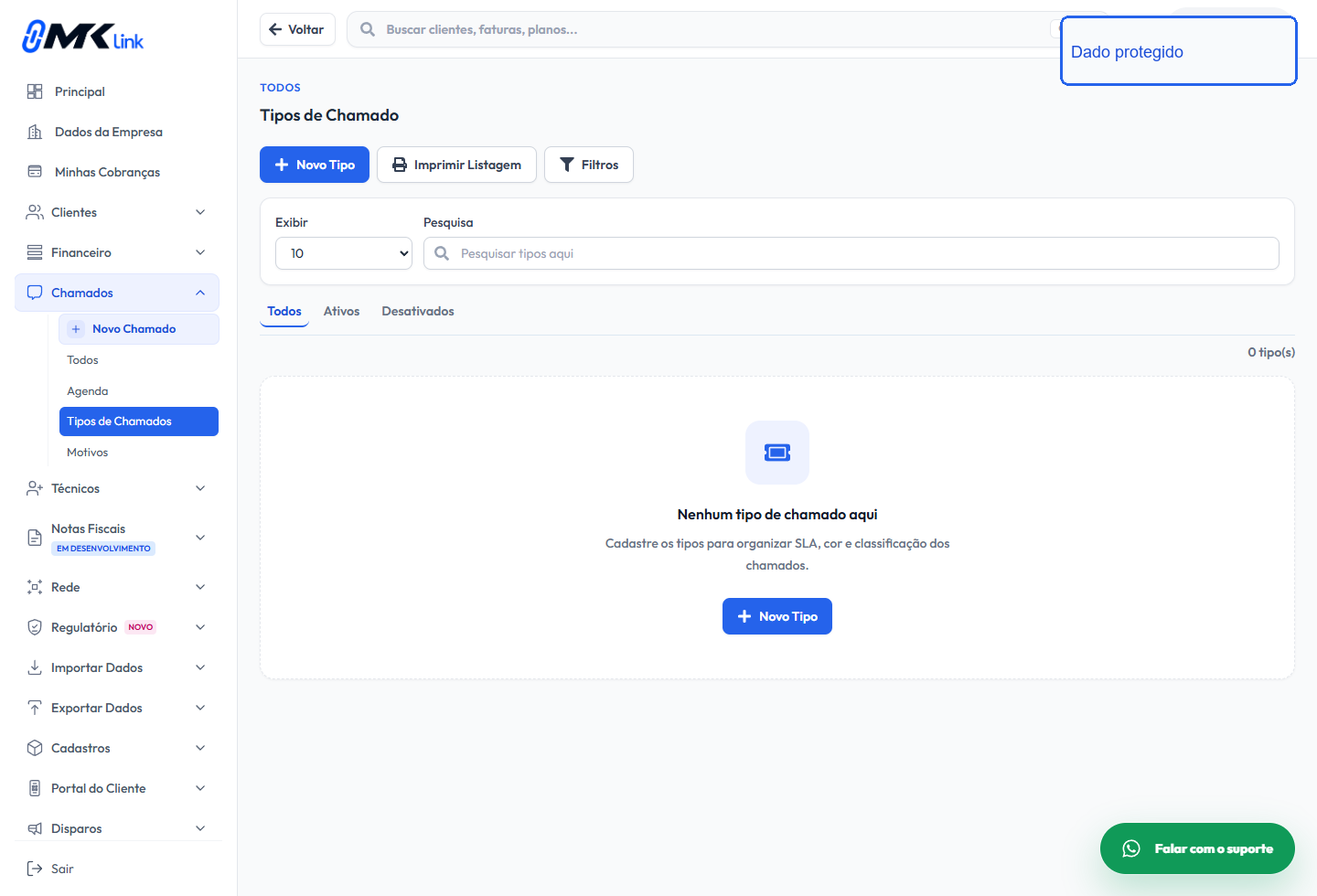1317x896 pixels.
Task: Click the Chamados chat bubble icon
Action: tap(35, 293)
